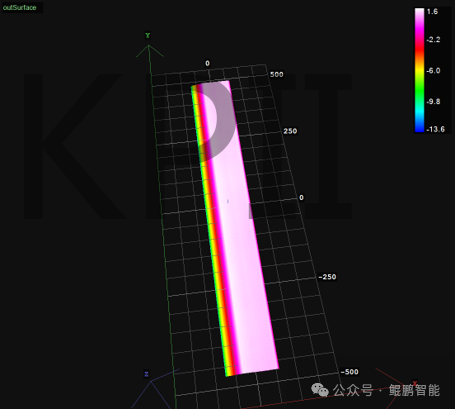Click the WeChat logo icon

pos(320,390)
